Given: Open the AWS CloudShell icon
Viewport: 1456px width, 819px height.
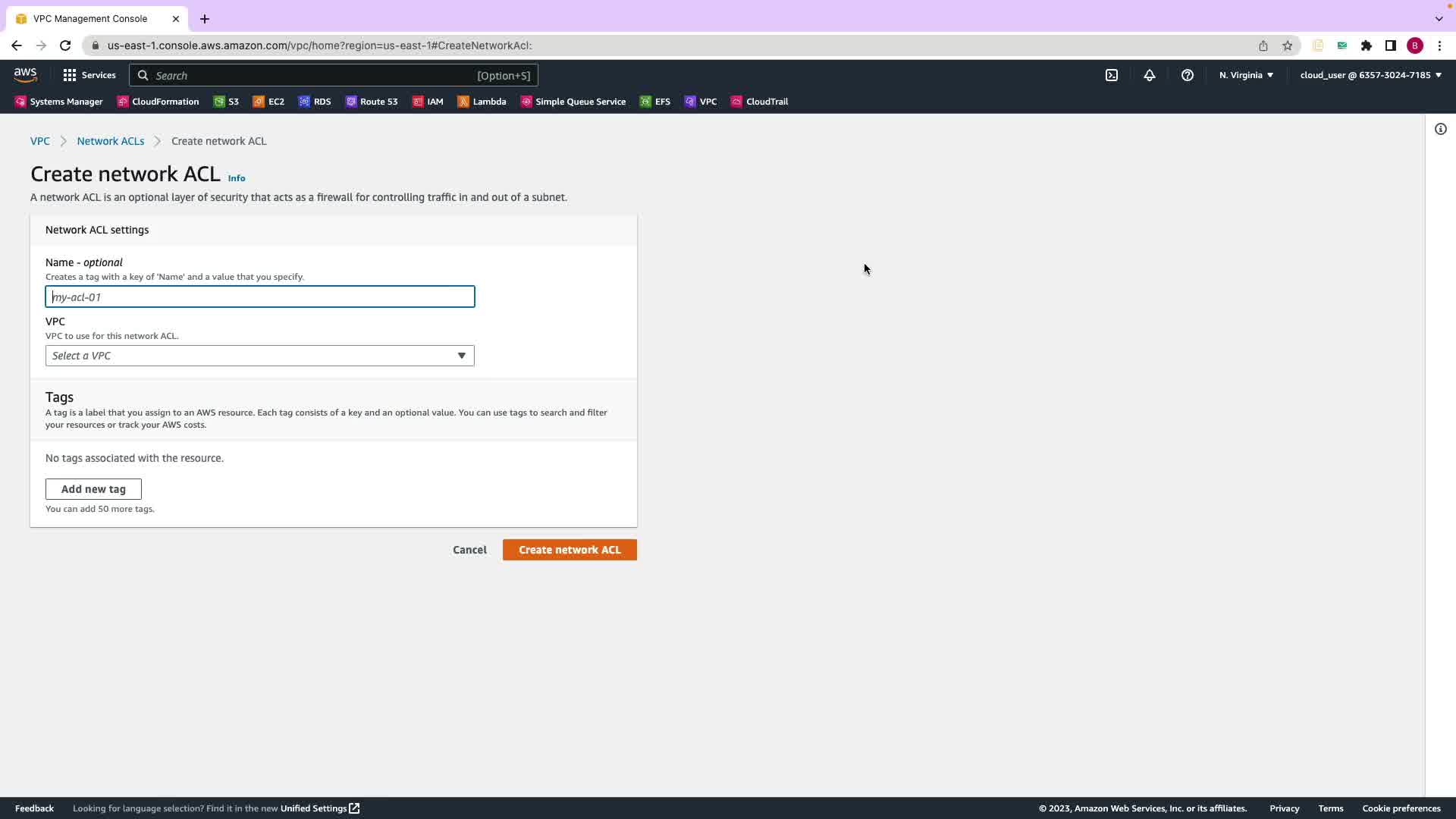Looking at the screenshot, I should click(x=1112, y=75).
